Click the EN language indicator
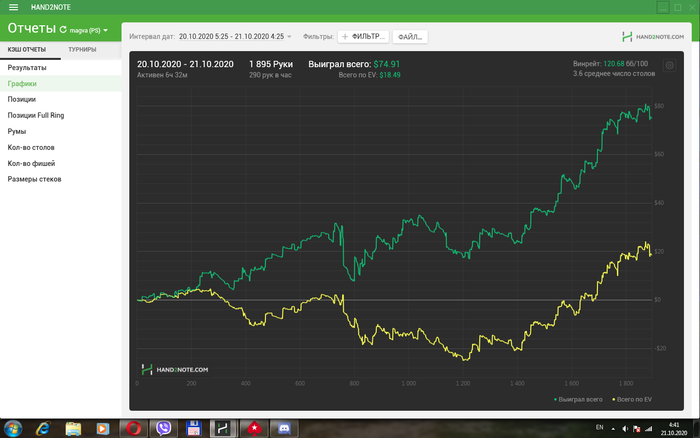Screen dimensions: 700x438 pyautogui.click(x=600, y=428)
